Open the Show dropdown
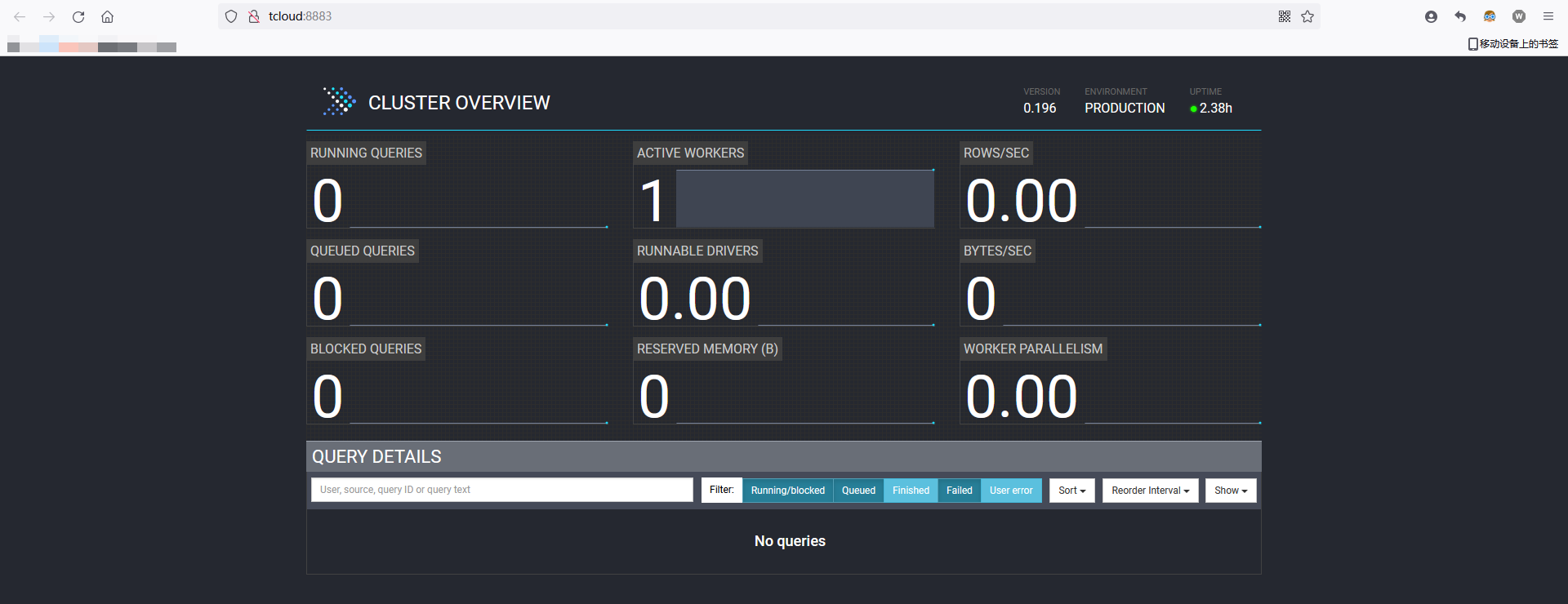Image resolution: width=1568 pixels, height=604 pixels. [x=1231, y=491]
